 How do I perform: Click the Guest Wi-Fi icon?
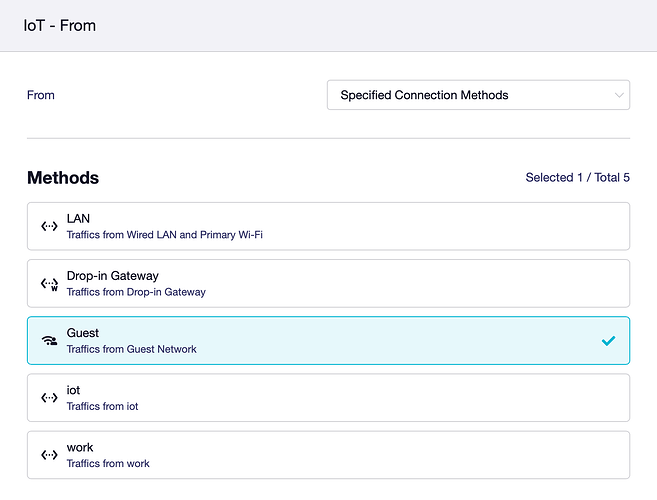click(49, 341)
